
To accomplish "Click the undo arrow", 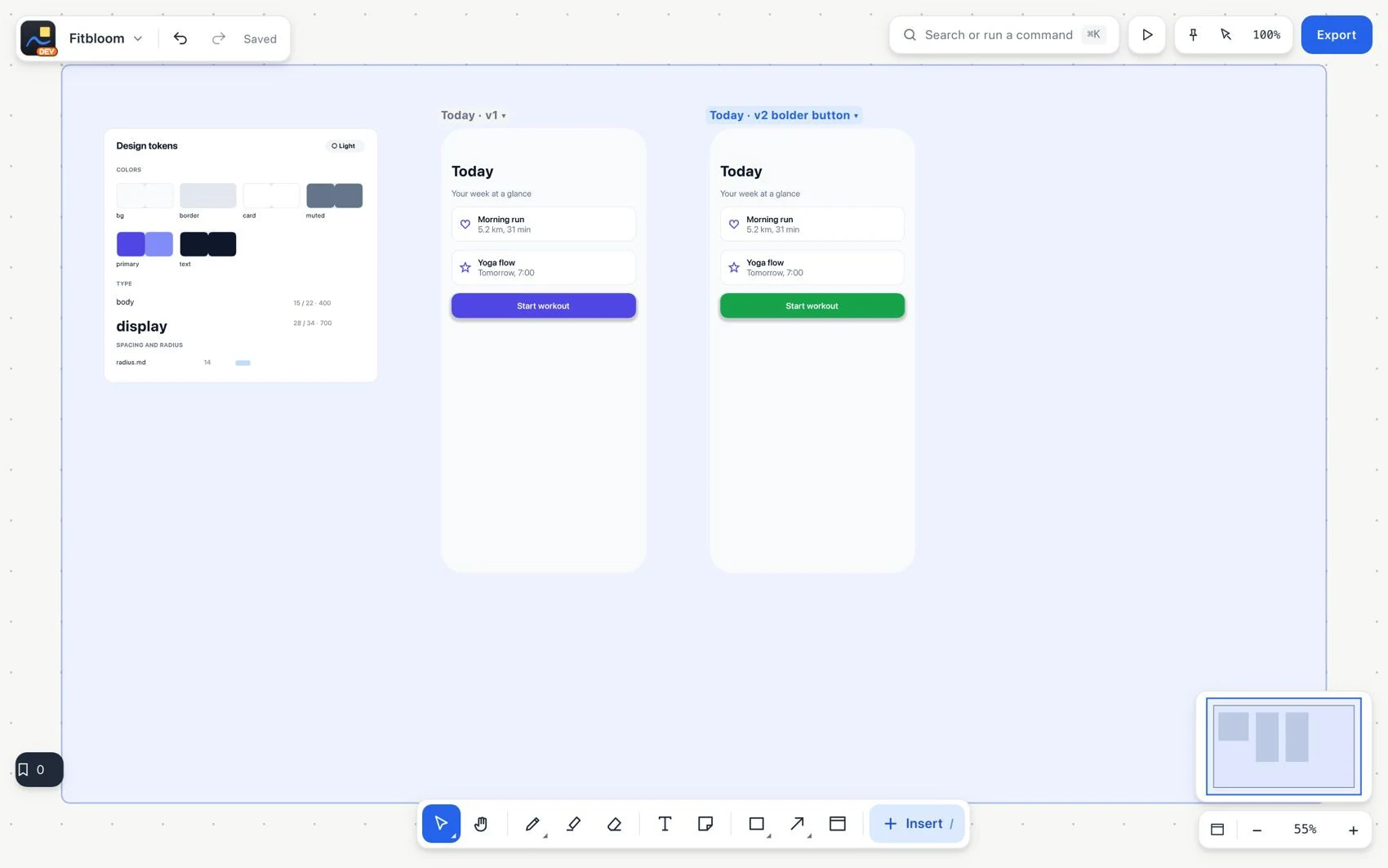I will [180, 38].
